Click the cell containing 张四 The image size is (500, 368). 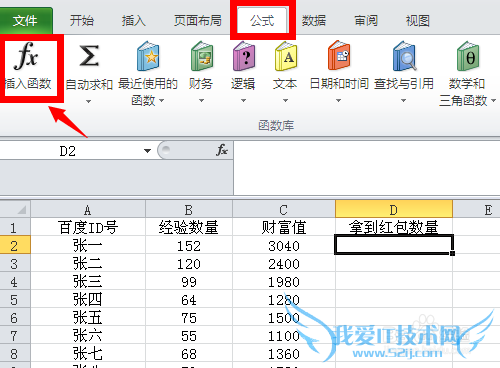(88, 299)
